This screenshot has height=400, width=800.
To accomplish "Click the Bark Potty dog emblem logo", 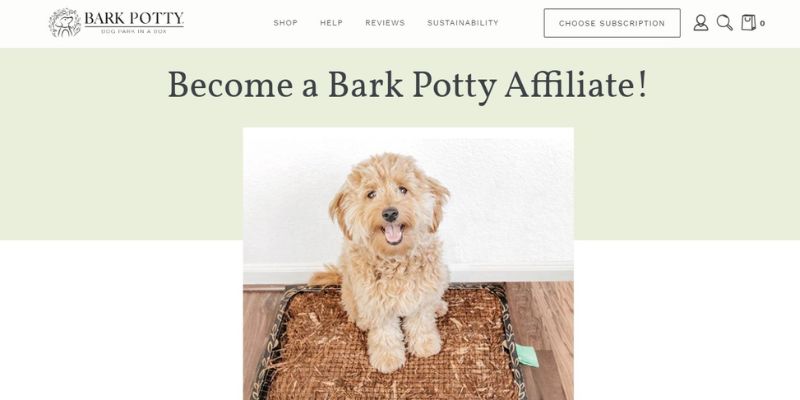I will point(65,23).
